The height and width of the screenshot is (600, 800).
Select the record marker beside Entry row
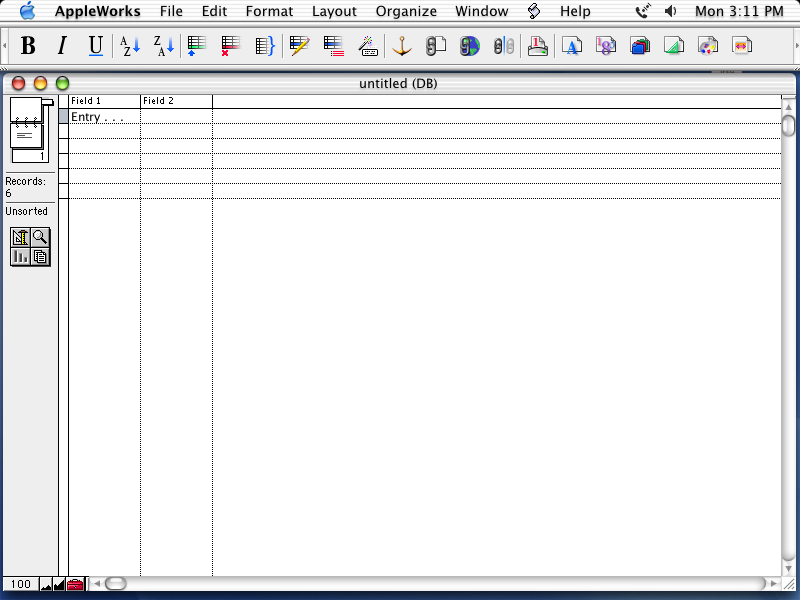tap(63, 117)
